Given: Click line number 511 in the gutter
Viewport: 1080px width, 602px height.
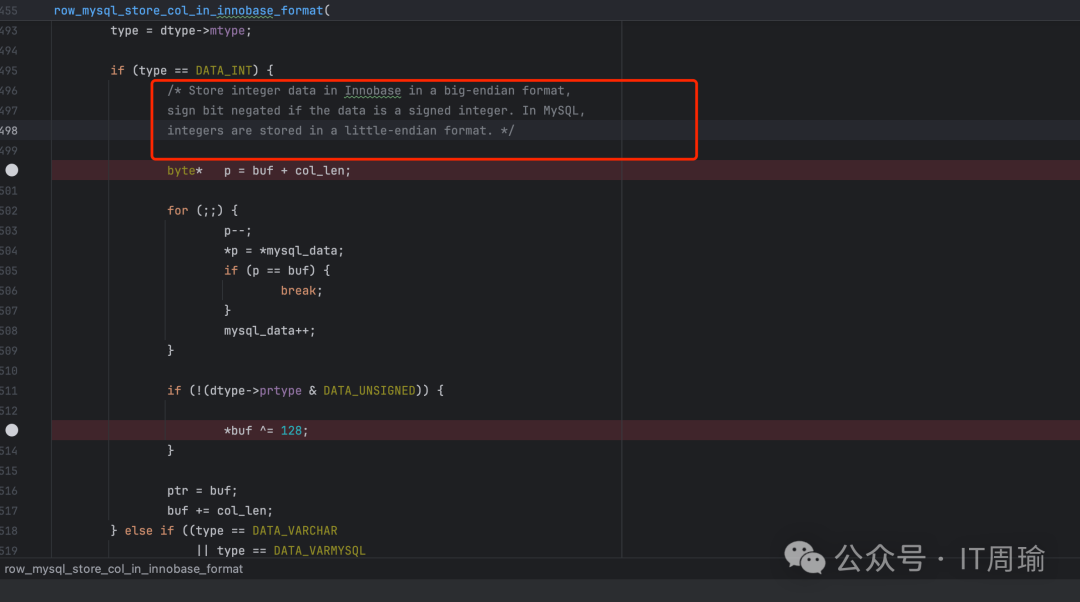Looking at the screenshot, I should tap(9, 390).
